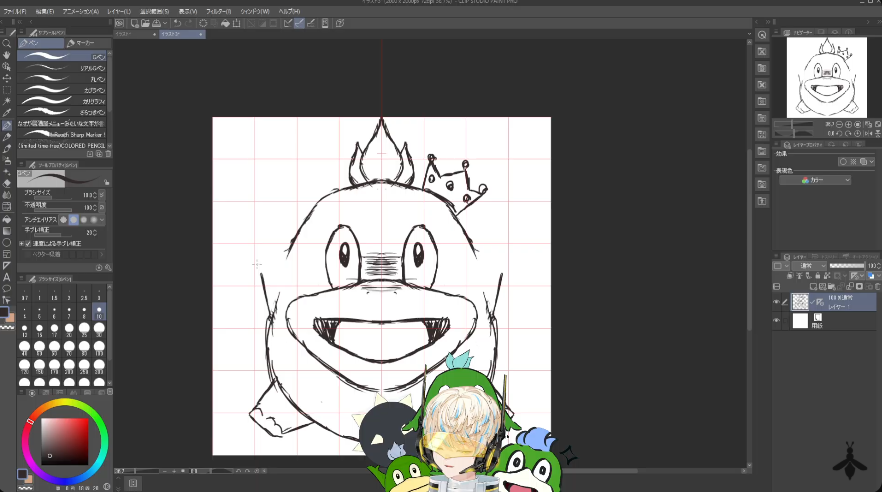The width and height of the screenshot is (882, 492).
Task: Click the layer opacity slider
Action: coord(847,265)
